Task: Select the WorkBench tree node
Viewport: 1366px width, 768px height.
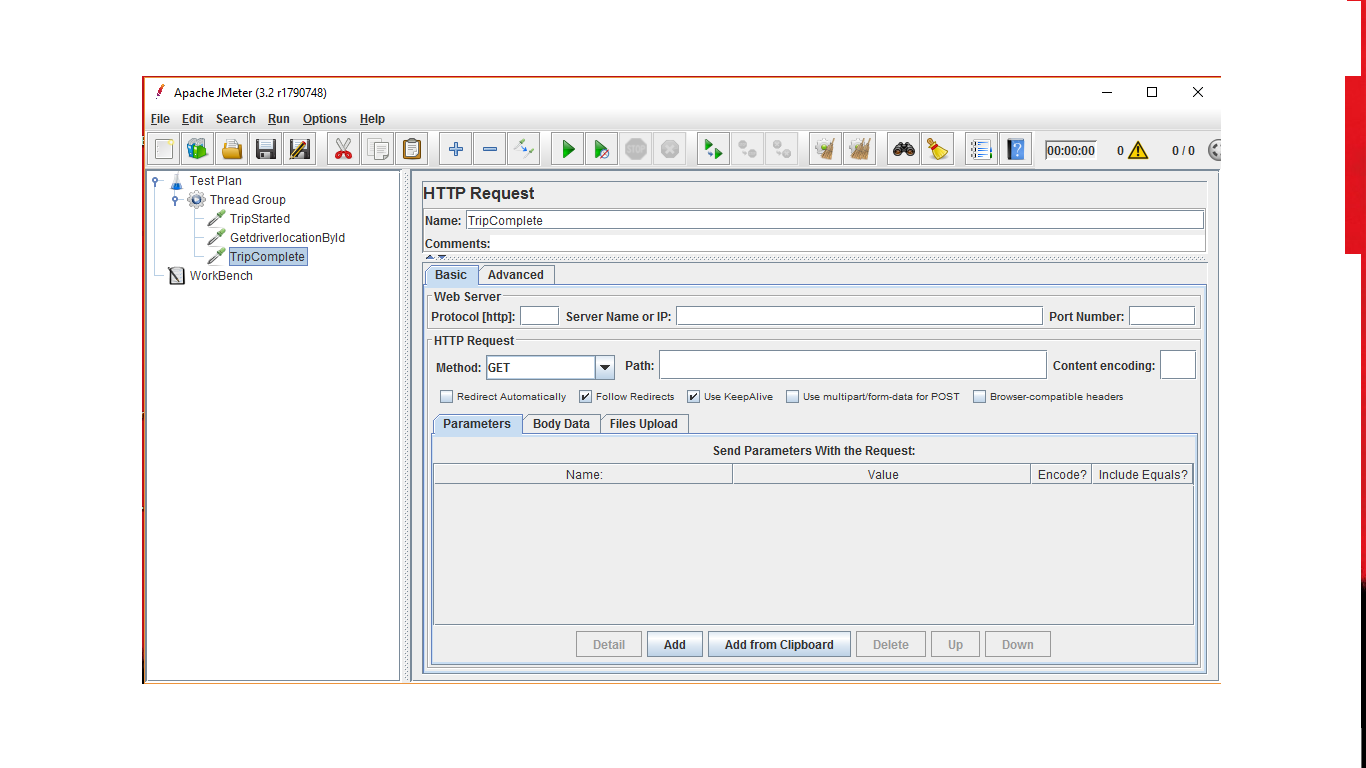Action: [x=221, y=276]
